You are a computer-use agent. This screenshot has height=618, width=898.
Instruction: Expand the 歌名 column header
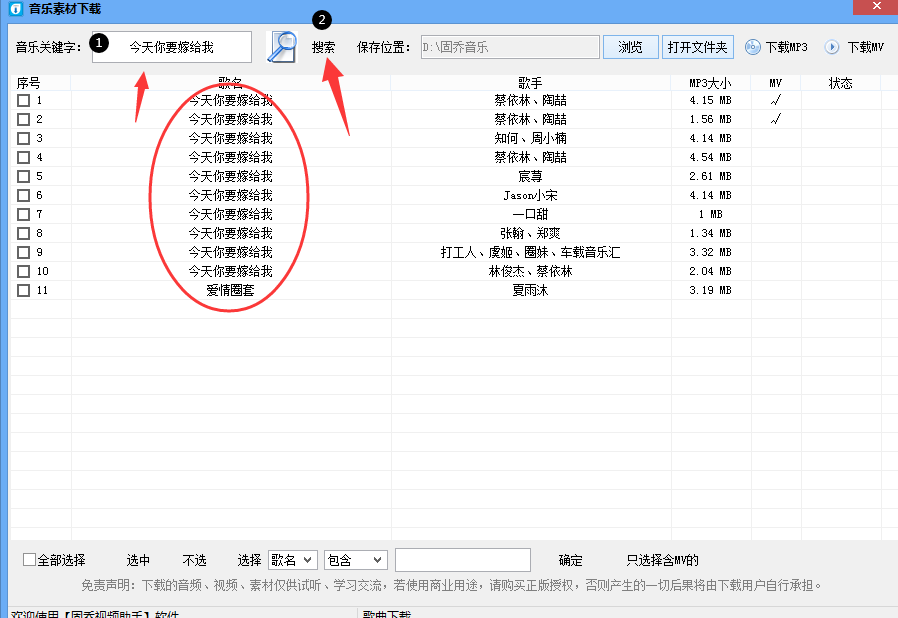tap(232, 83)
